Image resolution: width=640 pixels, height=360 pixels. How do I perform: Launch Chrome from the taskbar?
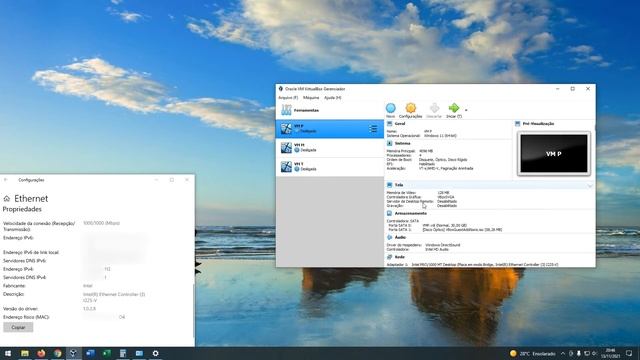[x=58, y=353]
